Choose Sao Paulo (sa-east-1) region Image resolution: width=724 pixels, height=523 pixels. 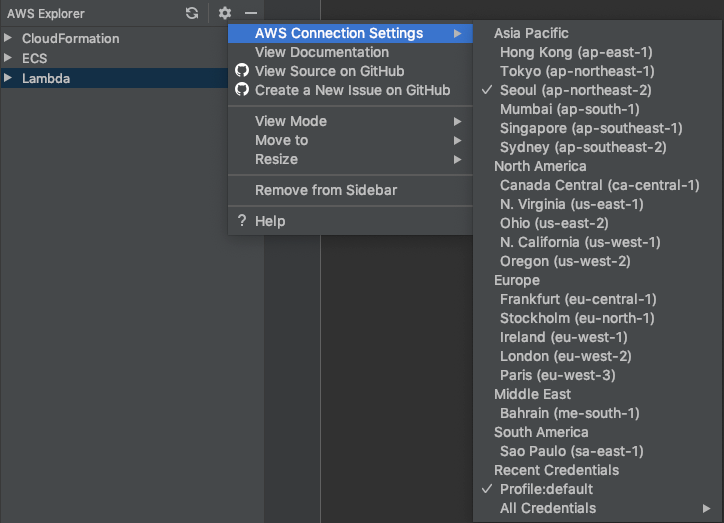(598, 451)
